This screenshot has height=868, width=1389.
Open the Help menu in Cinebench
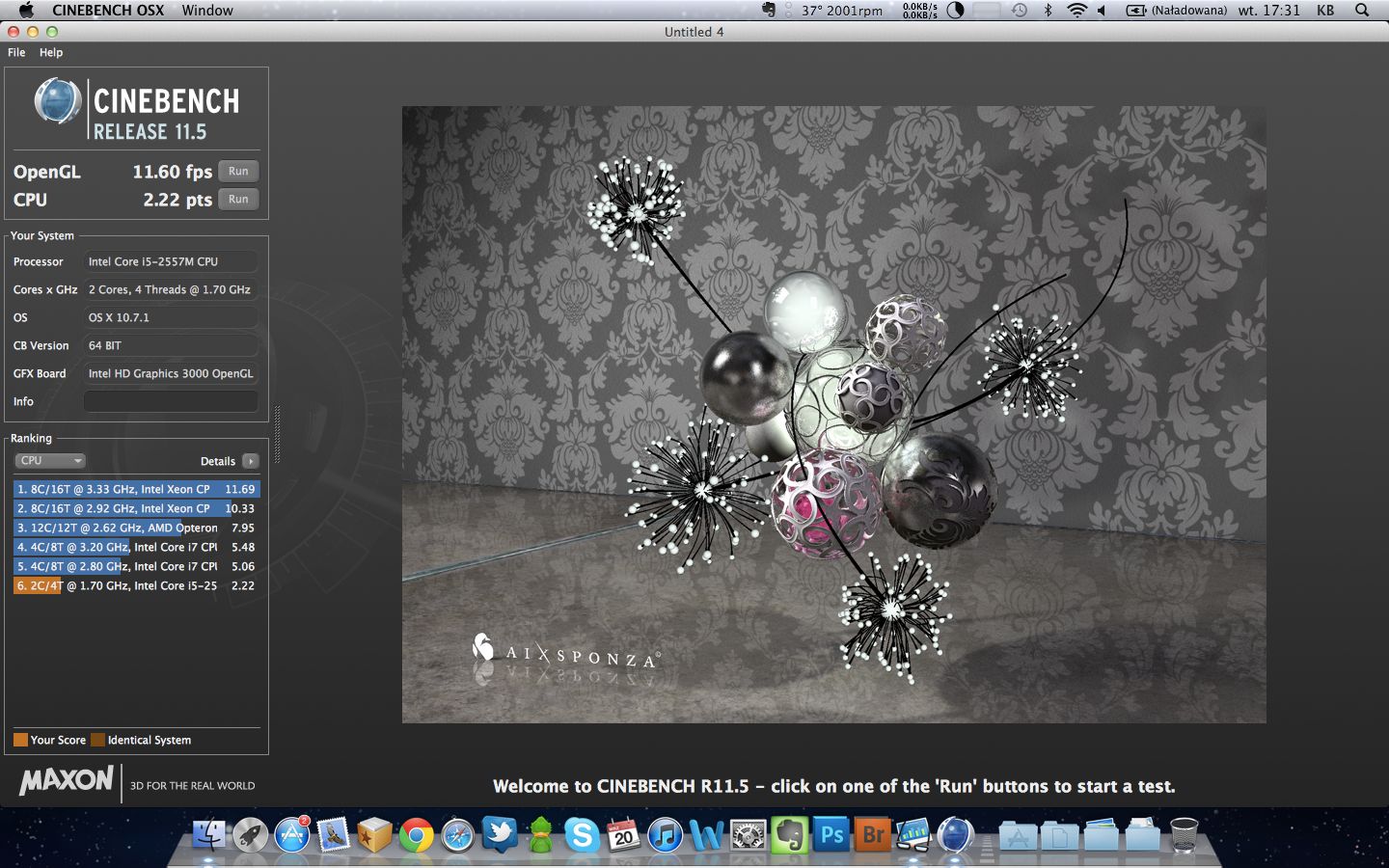point(51,52)
